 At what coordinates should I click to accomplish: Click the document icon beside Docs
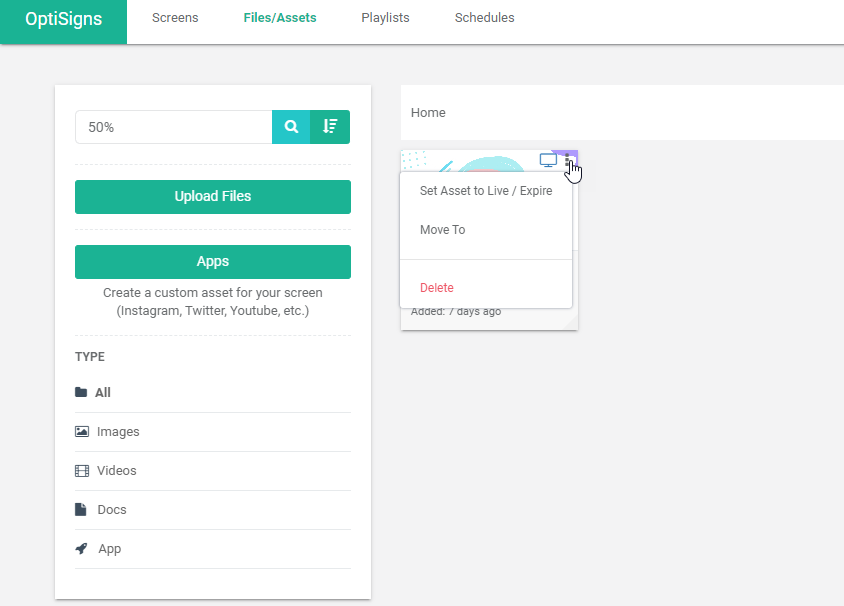click(81, 510)
